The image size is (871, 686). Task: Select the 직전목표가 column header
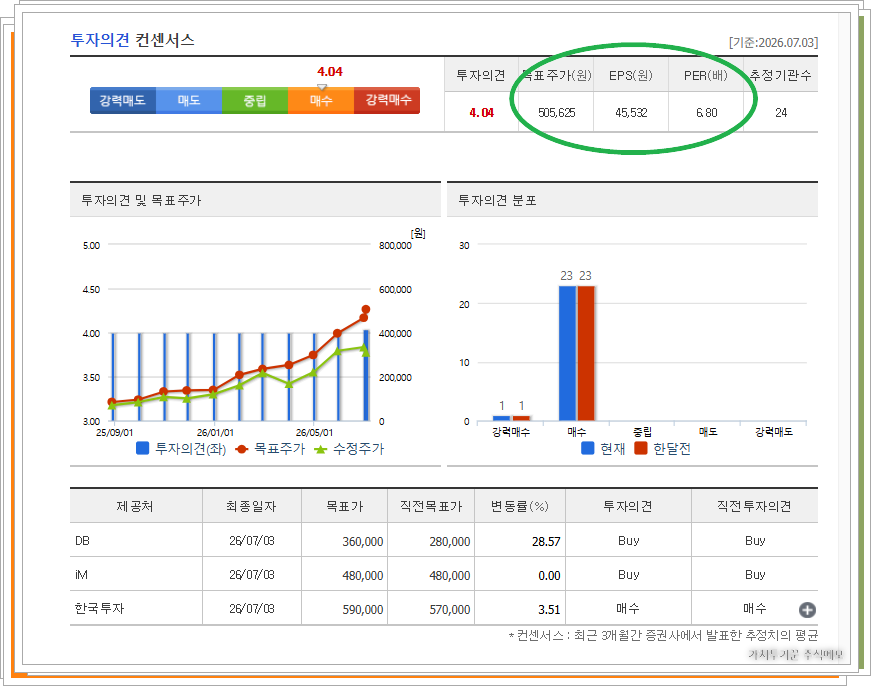[431, 506]
